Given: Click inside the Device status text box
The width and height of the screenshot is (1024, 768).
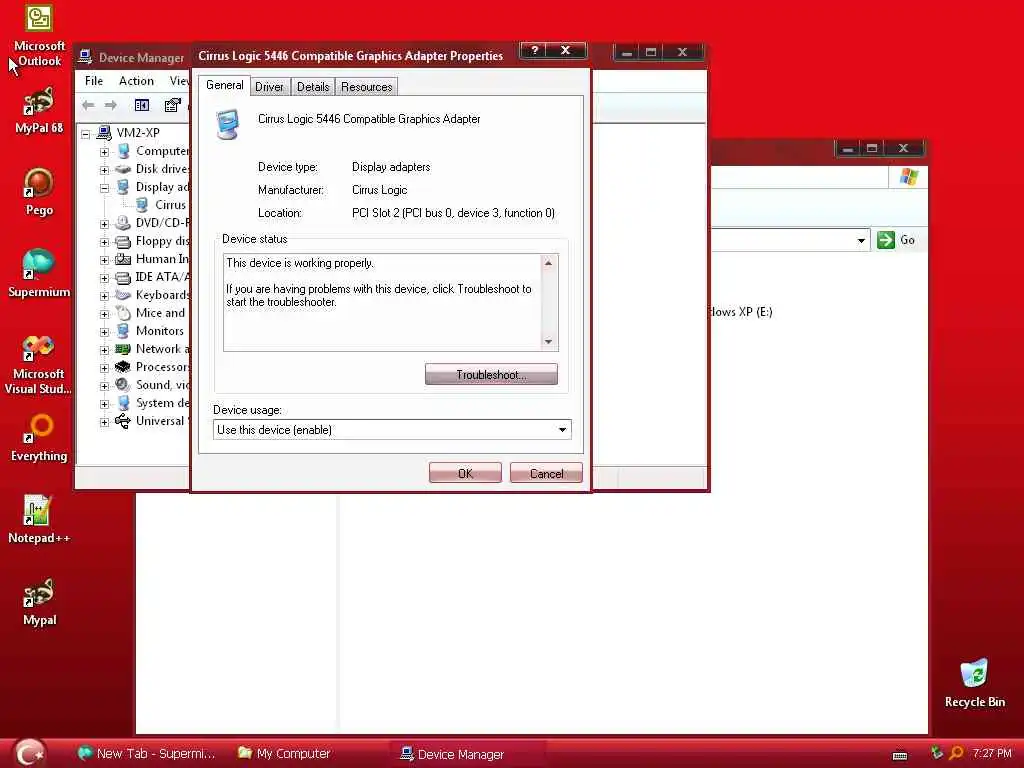Looking at the screenshot, I should click(x=382, y=302).
